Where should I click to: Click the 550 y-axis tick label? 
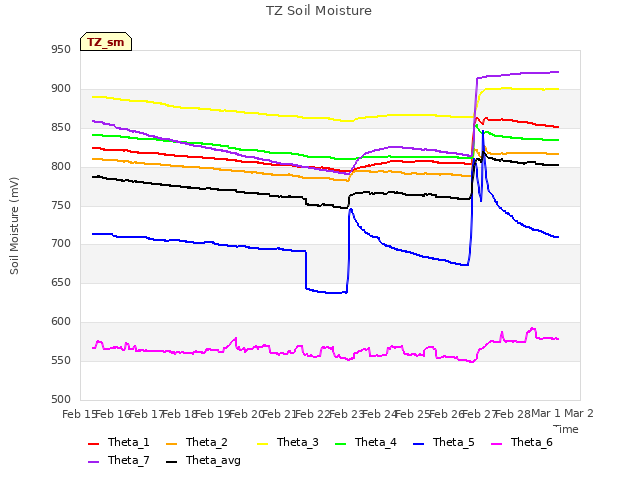coord(61,360)
